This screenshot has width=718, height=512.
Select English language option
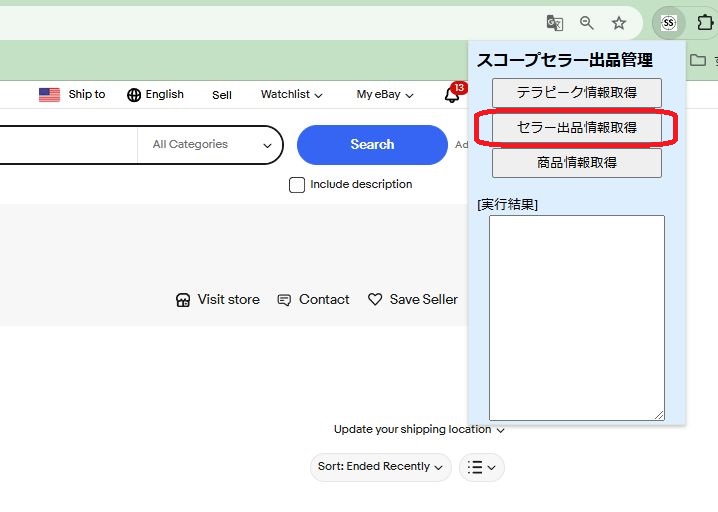tap(164, 94)
